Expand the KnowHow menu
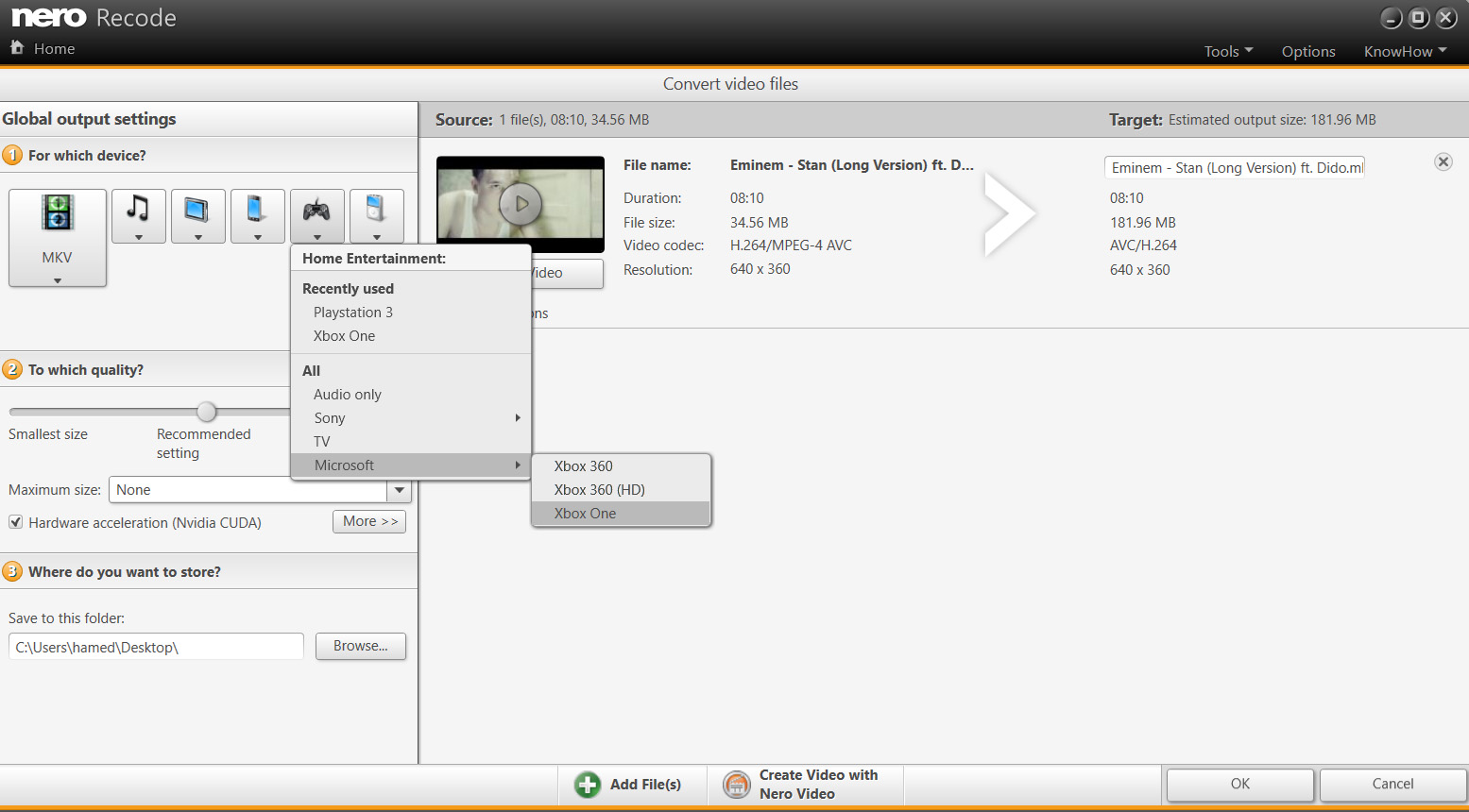The width and height of the screenshot is (1469, 812). (1406, 51)
